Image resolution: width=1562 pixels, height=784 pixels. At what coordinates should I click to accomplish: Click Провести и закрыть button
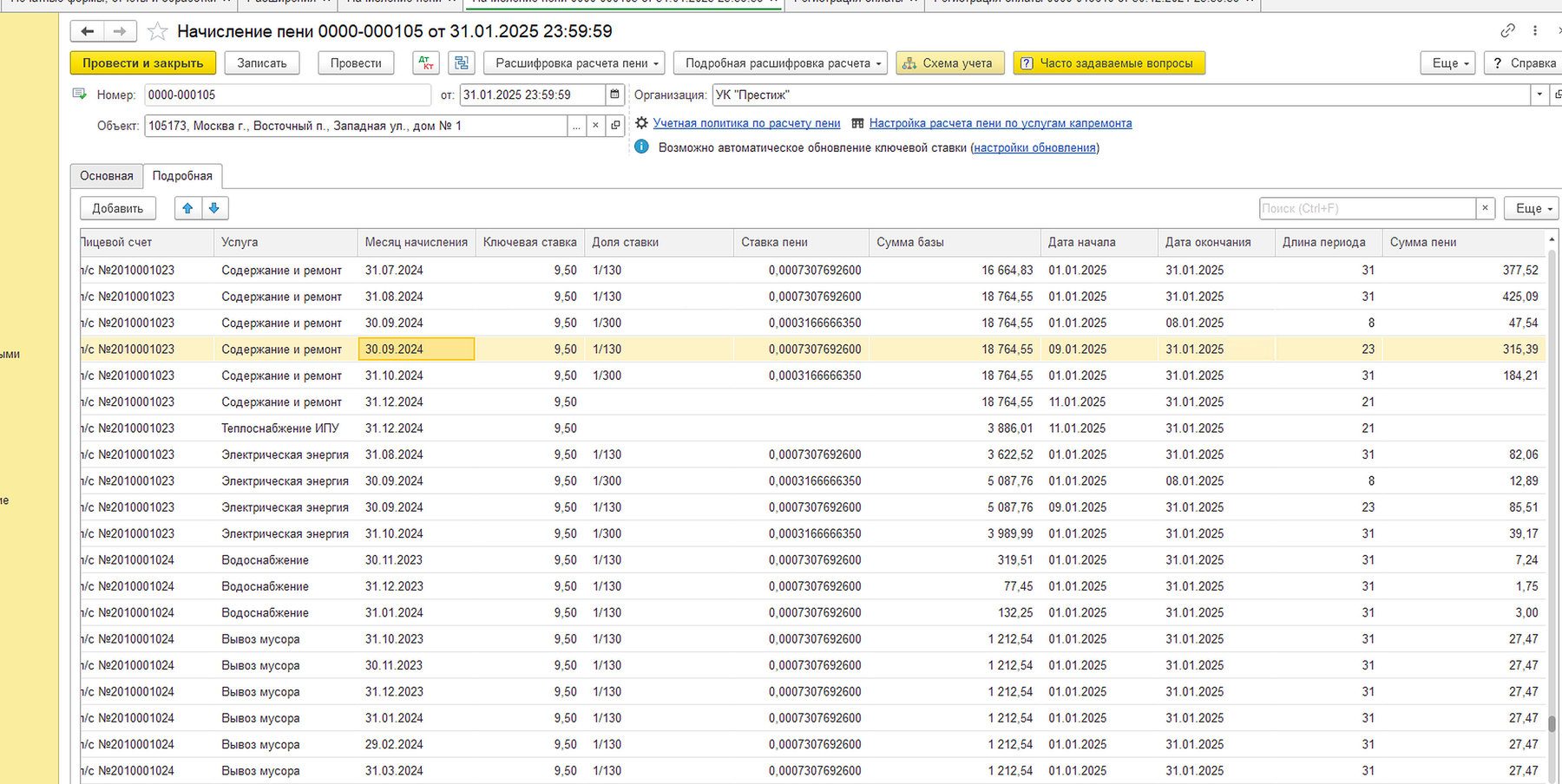(143, 63)
